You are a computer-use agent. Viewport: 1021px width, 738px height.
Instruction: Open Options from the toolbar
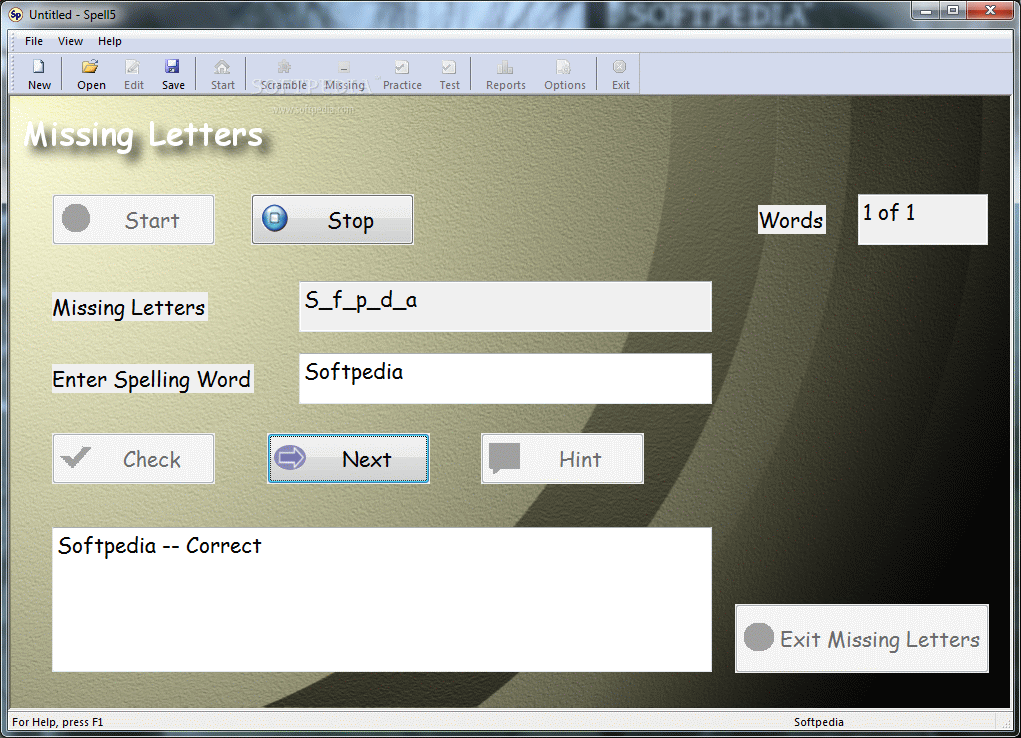point(565,74)
